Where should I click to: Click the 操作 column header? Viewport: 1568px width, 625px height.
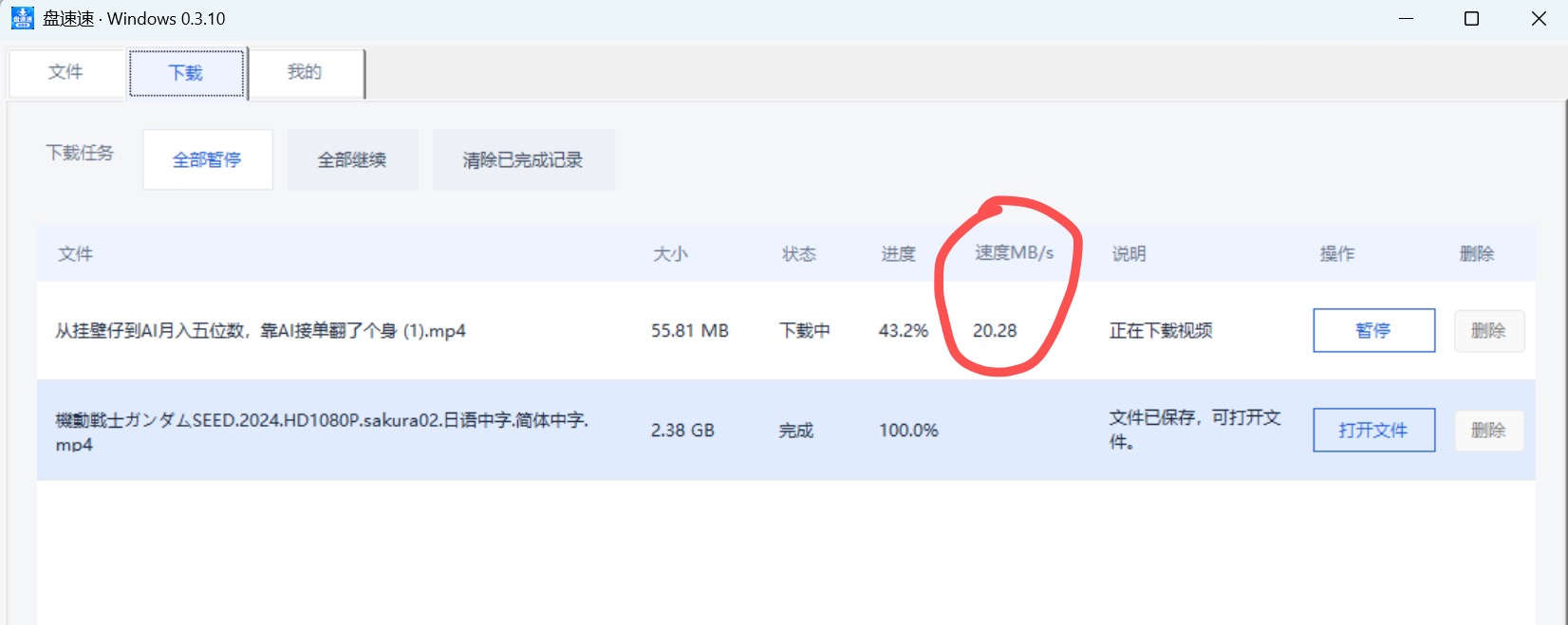click(1336, 253)
